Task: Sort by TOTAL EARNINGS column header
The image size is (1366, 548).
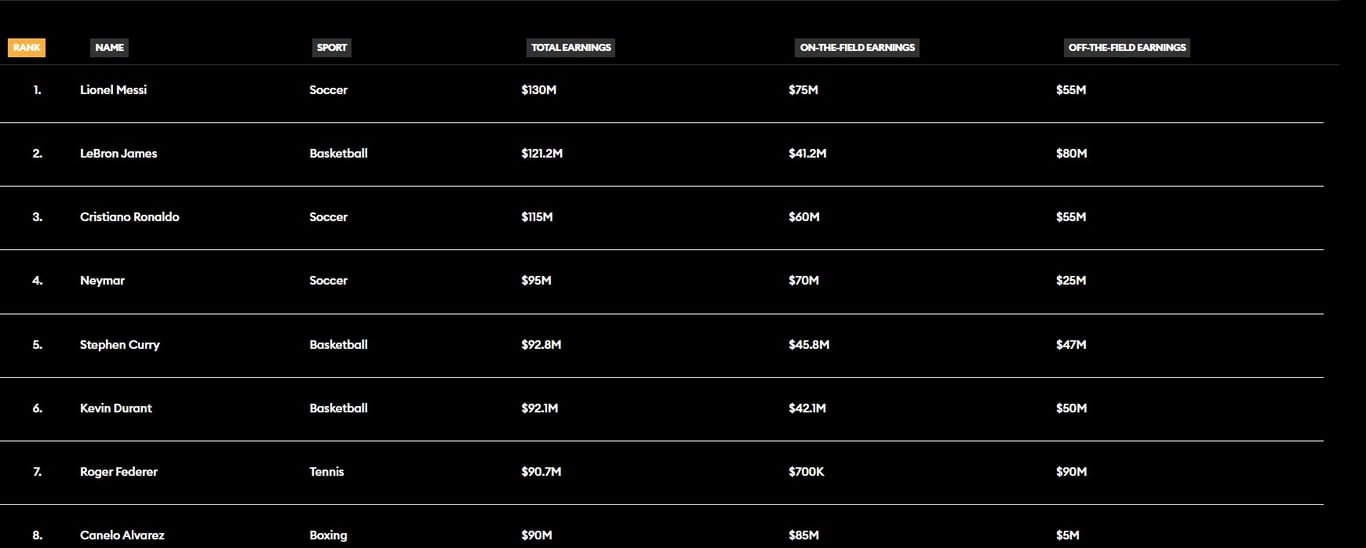Action: tap(571, 47)
